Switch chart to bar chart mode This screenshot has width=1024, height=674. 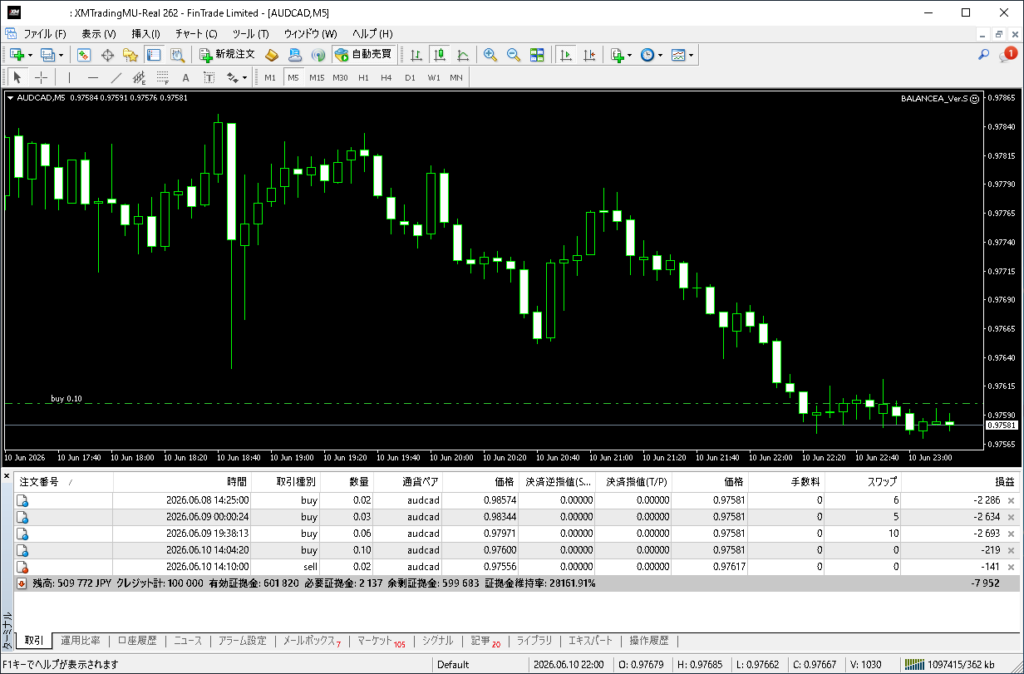point(416,55)
